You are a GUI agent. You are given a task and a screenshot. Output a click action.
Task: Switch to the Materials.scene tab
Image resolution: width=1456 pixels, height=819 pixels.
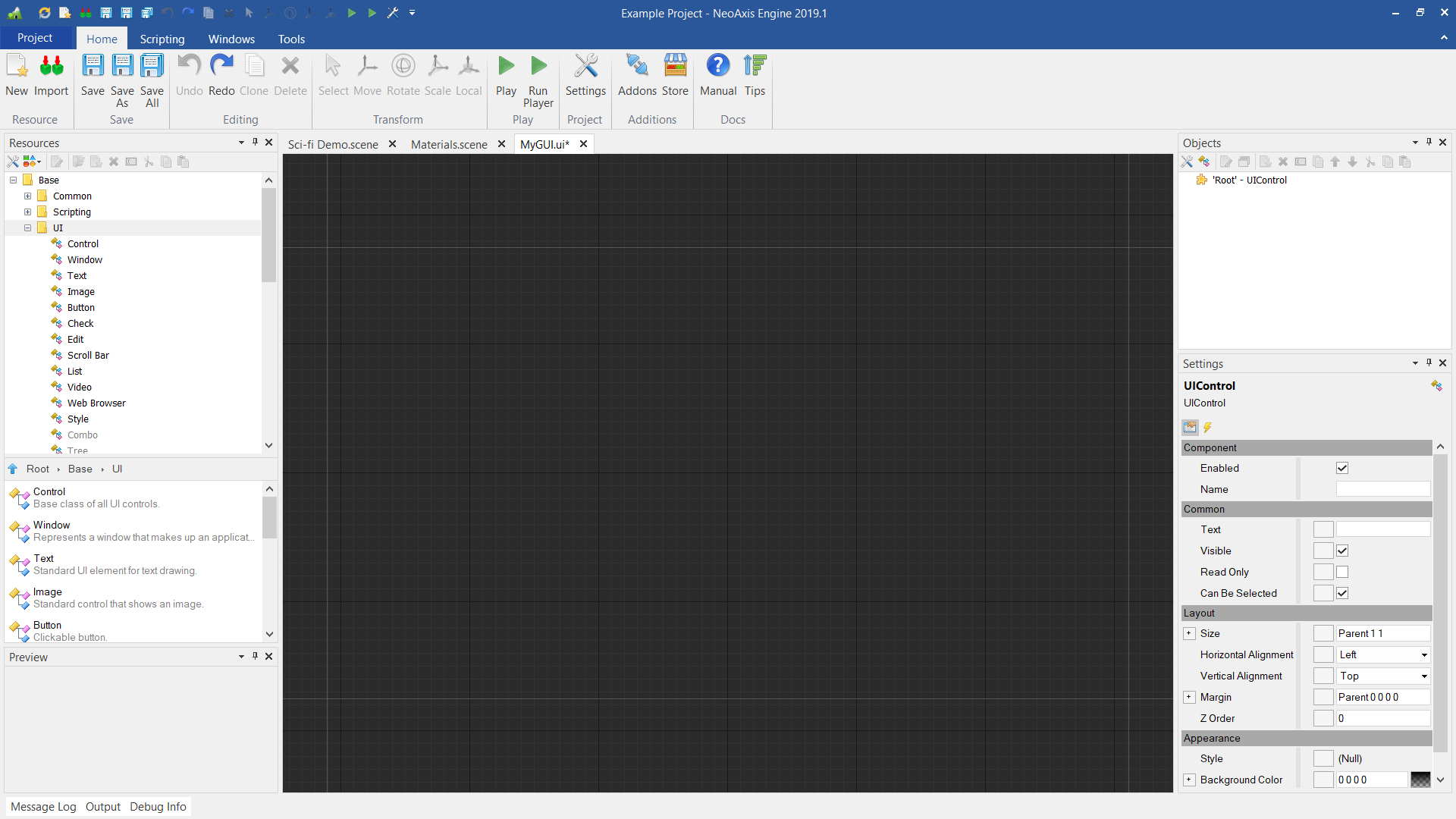click(x=448, y=144)
